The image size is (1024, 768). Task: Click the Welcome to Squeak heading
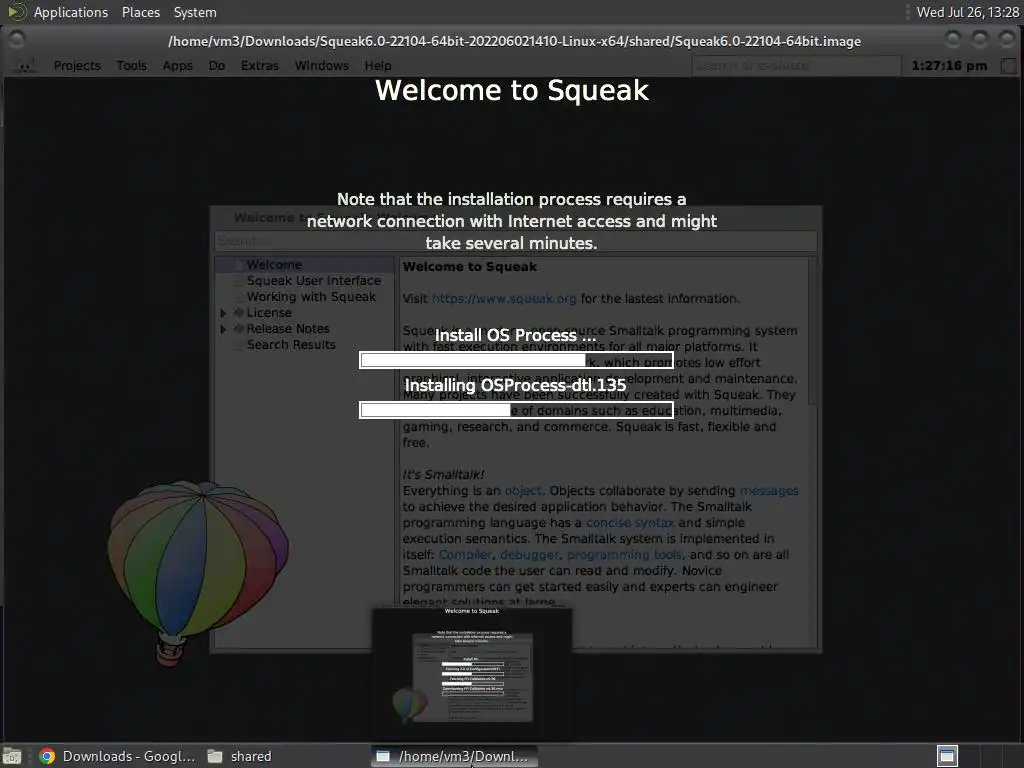512,90
